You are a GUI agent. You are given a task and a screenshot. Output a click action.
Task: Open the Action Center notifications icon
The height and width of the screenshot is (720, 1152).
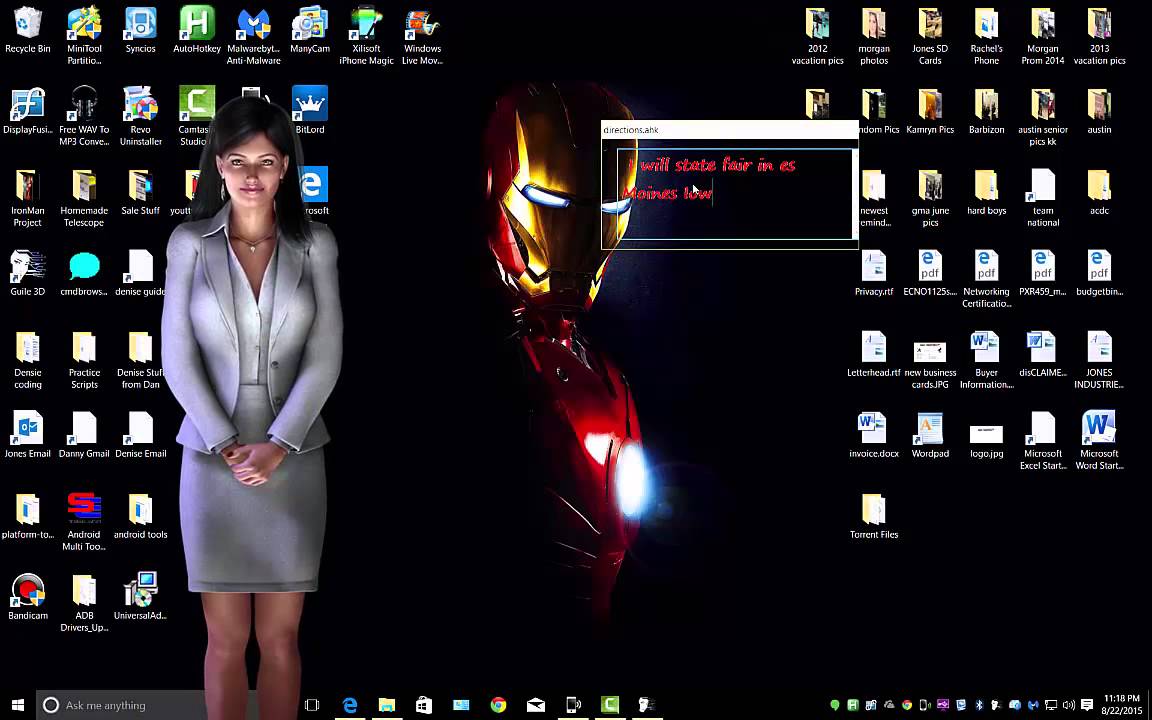(x=1087, y=705)
